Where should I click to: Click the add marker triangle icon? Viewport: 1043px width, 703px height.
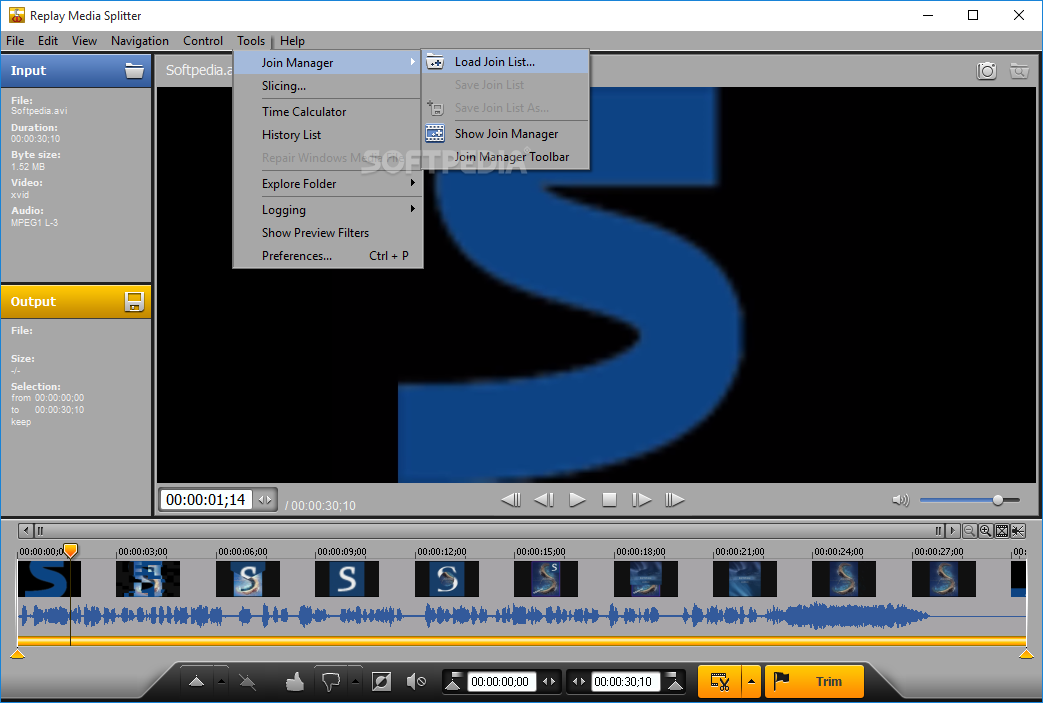pos(196,681)
